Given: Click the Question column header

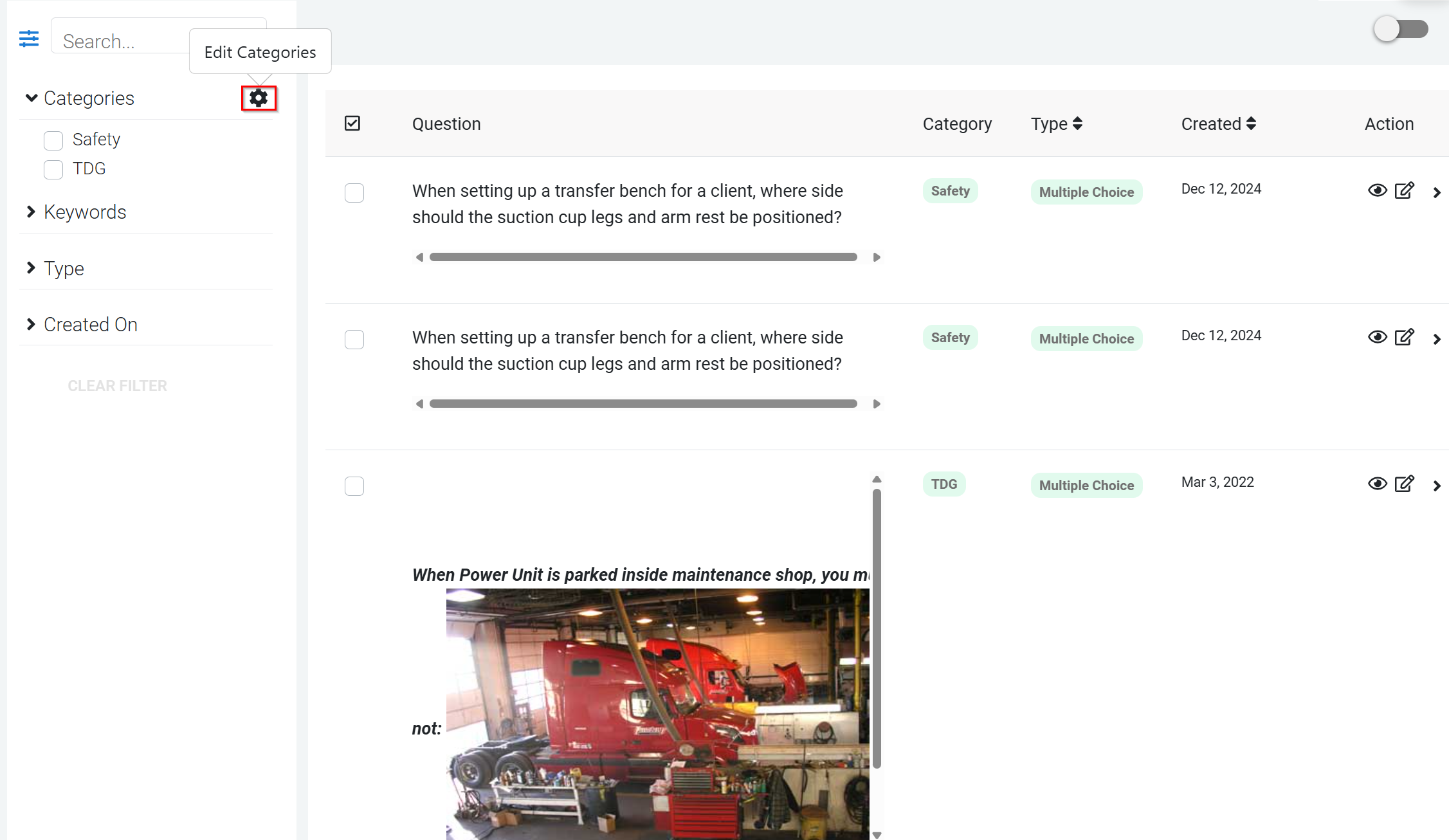Looking at the screenshot, I should 446,123.
